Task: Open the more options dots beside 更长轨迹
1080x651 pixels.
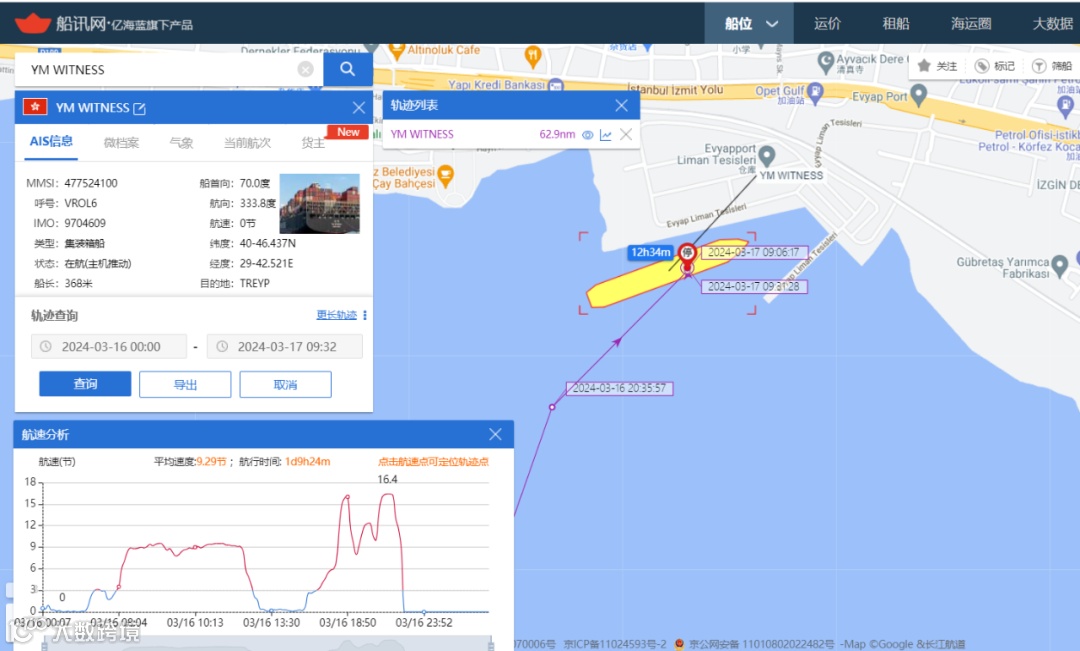Action: [365, 315]
